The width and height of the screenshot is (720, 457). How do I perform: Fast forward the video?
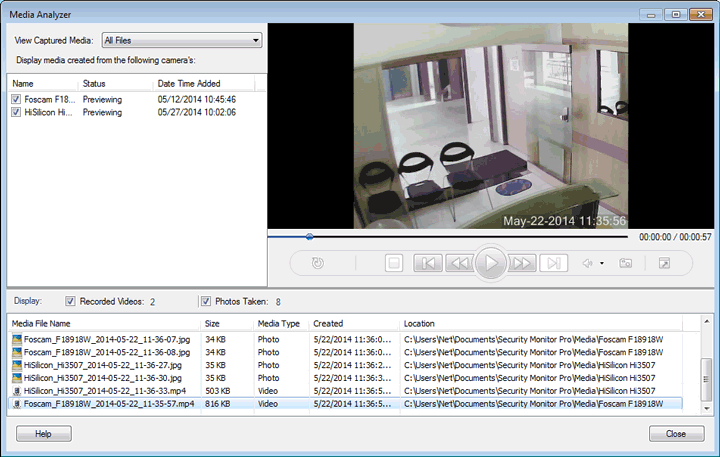[522, 263]
